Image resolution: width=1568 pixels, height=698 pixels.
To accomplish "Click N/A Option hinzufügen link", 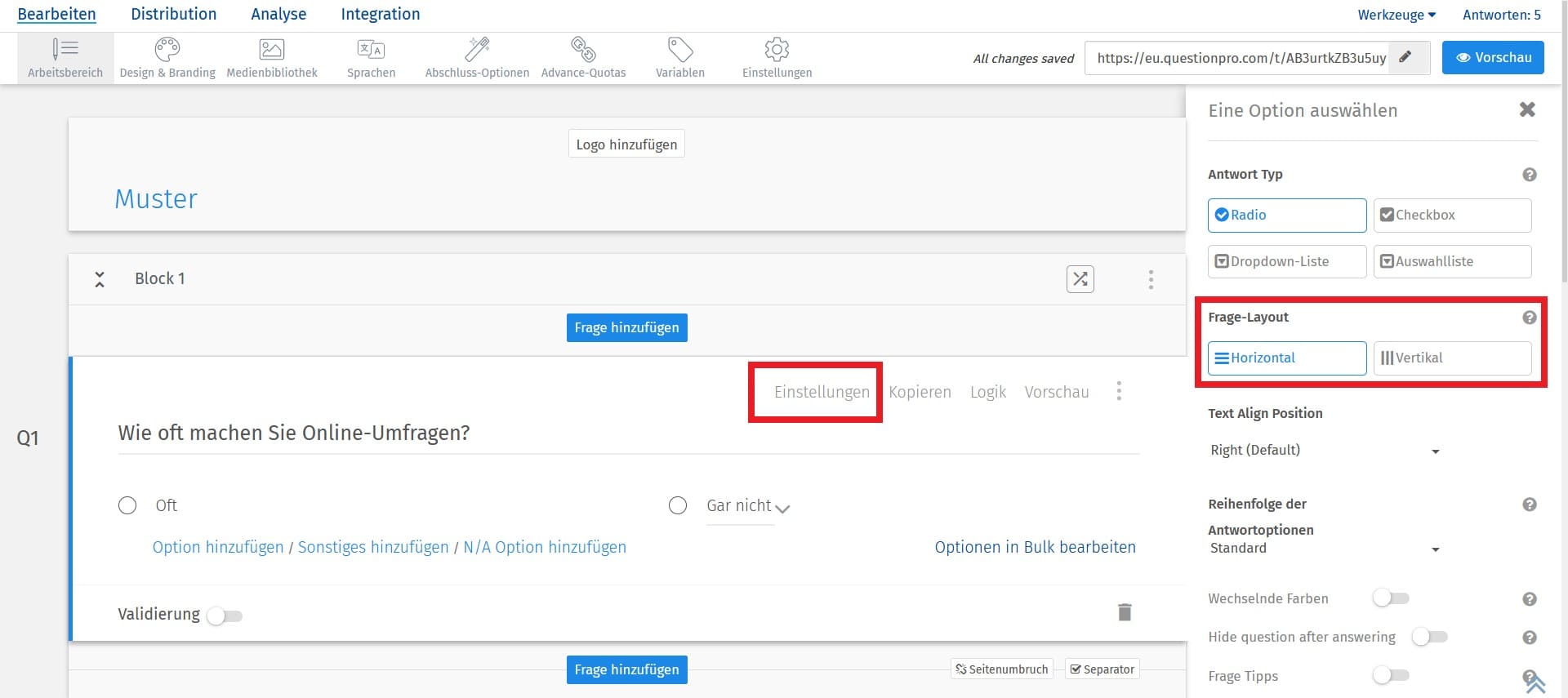I will pos(545,547).
